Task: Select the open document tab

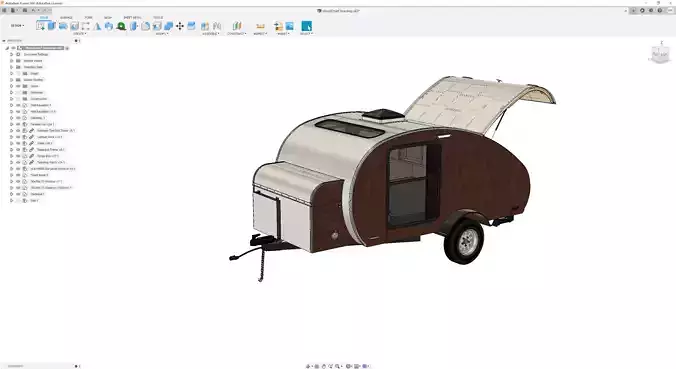Action: point(338,11)
